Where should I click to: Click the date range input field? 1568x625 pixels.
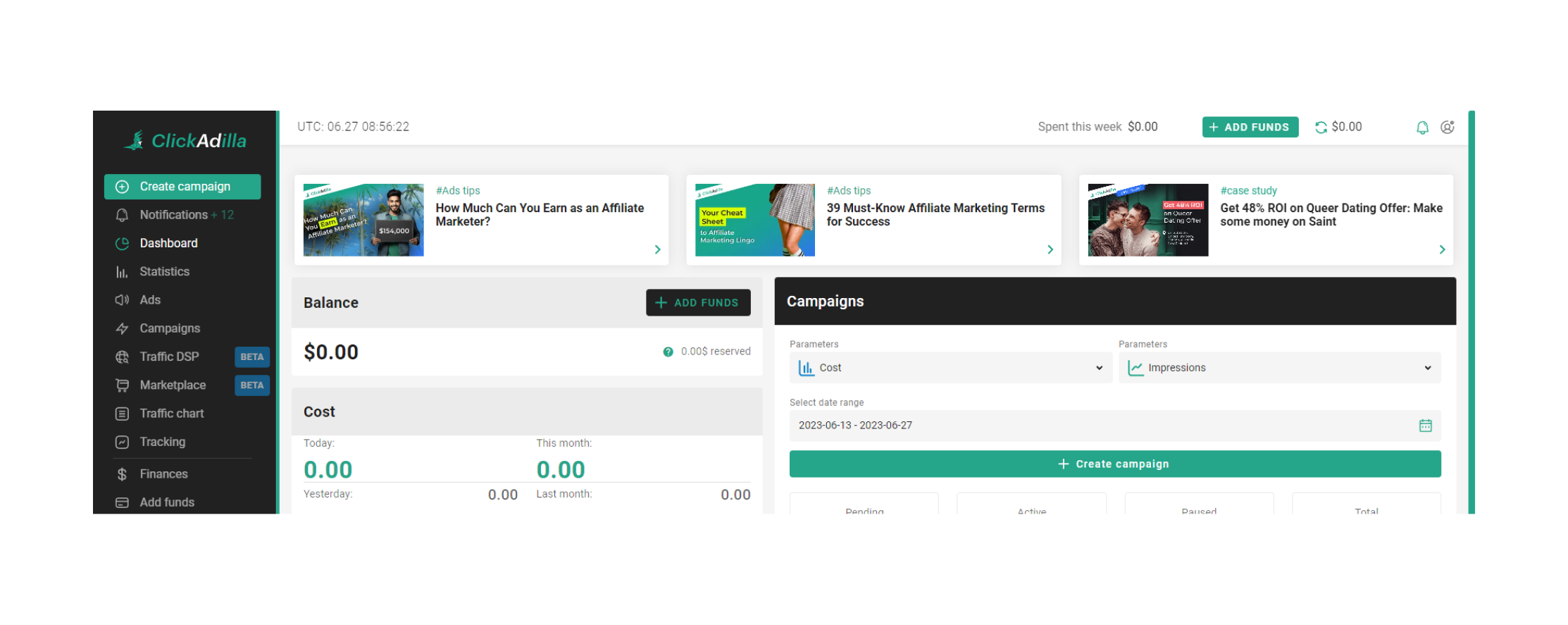[1099, 426]
